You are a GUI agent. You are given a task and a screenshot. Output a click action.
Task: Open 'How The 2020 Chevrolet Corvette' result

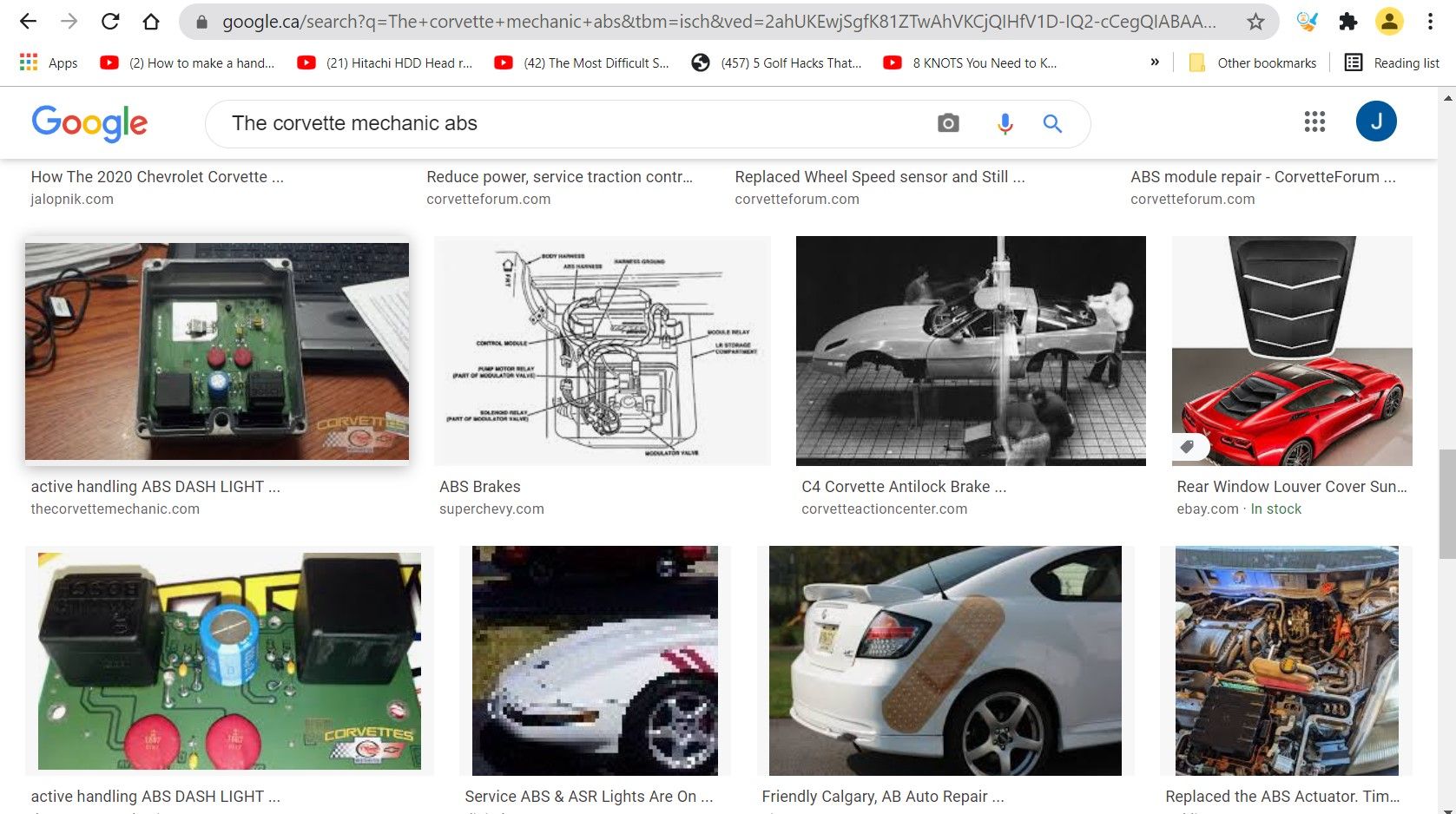157,177
